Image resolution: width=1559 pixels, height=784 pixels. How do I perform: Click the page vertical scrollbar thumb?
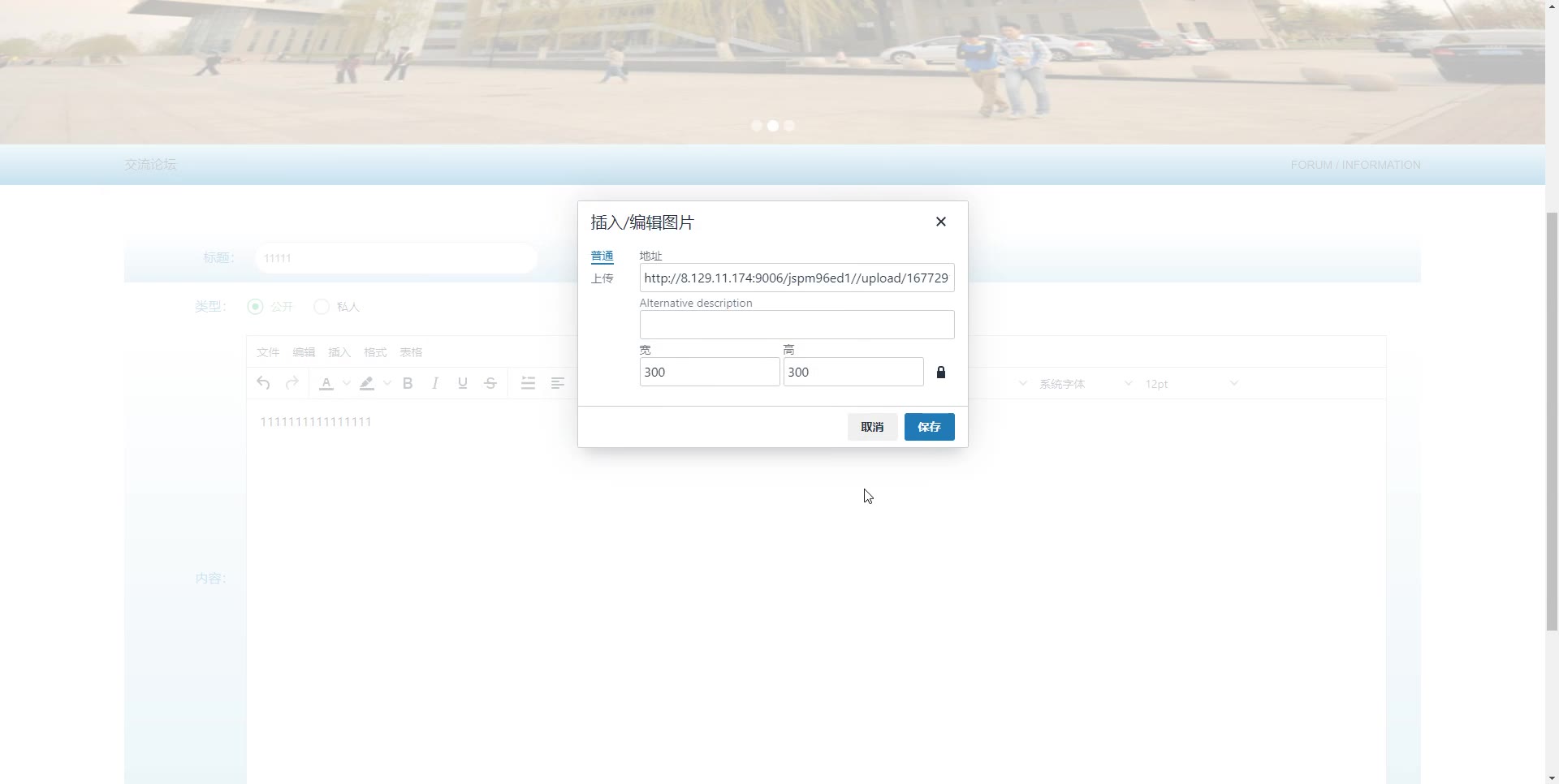[x=1552, y=421]
